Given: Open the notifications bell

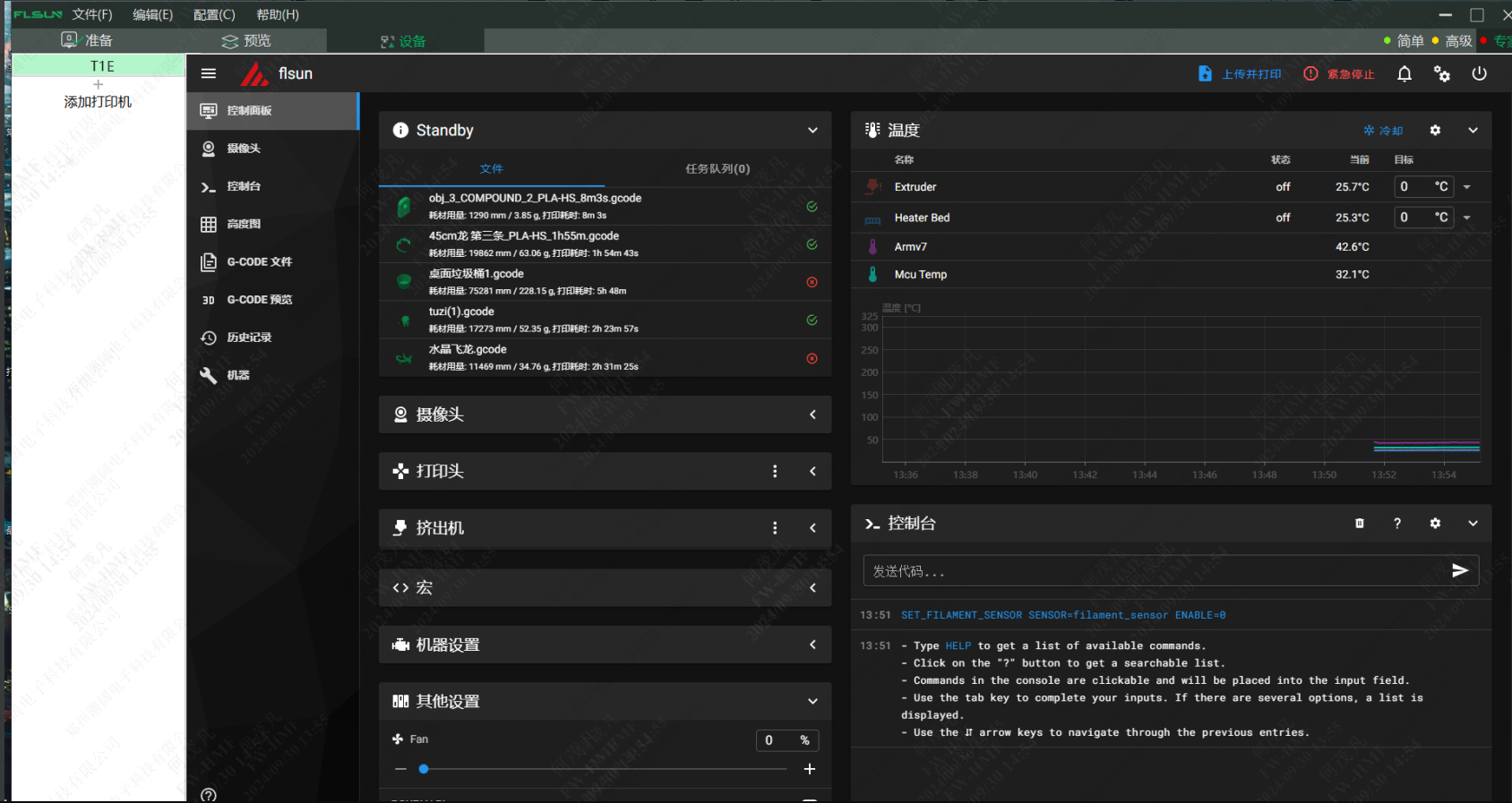Looking at the screenshot, I should pyautogui.click(x=1405, y=73).
